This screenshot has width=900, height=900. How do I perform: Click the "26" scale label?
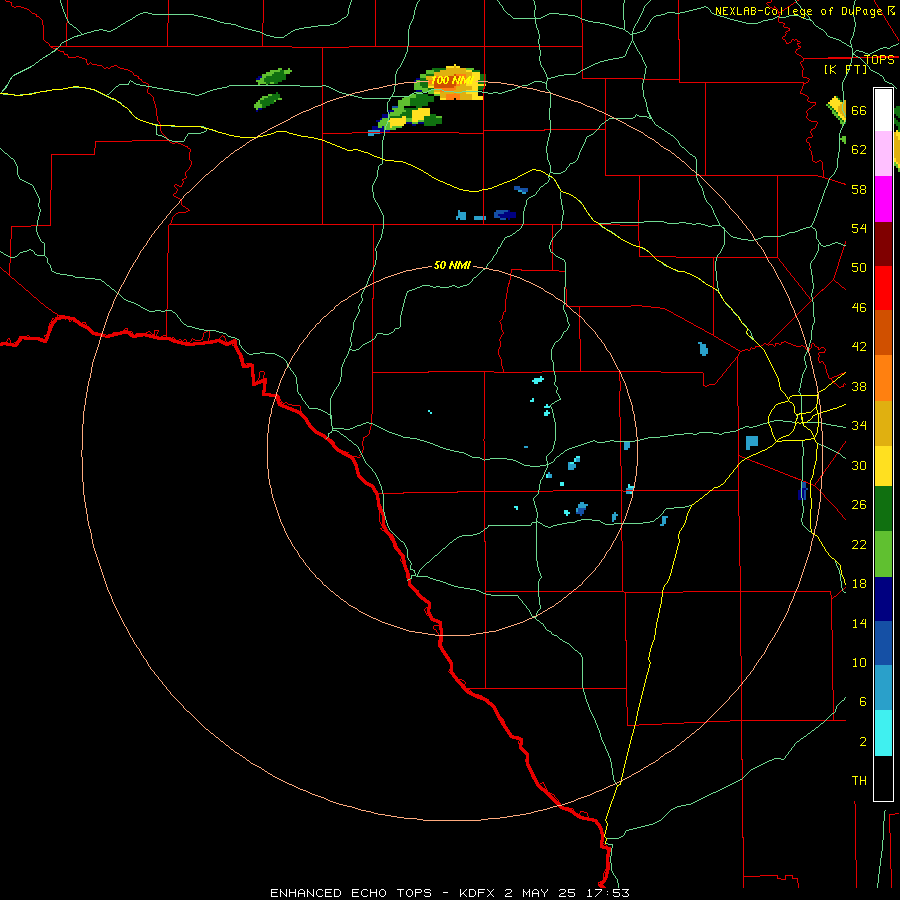pos(859,505)
